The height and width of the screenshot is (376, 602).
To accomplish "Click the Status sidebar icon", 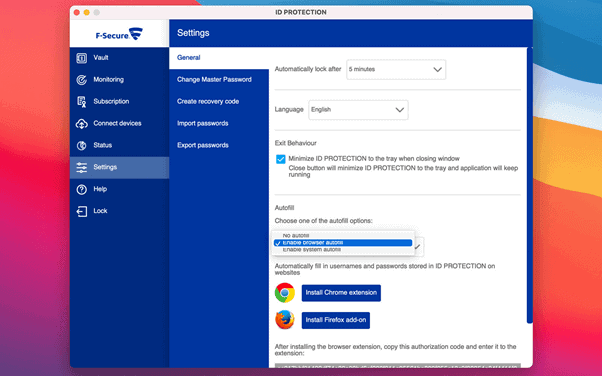I will [81, 145].
